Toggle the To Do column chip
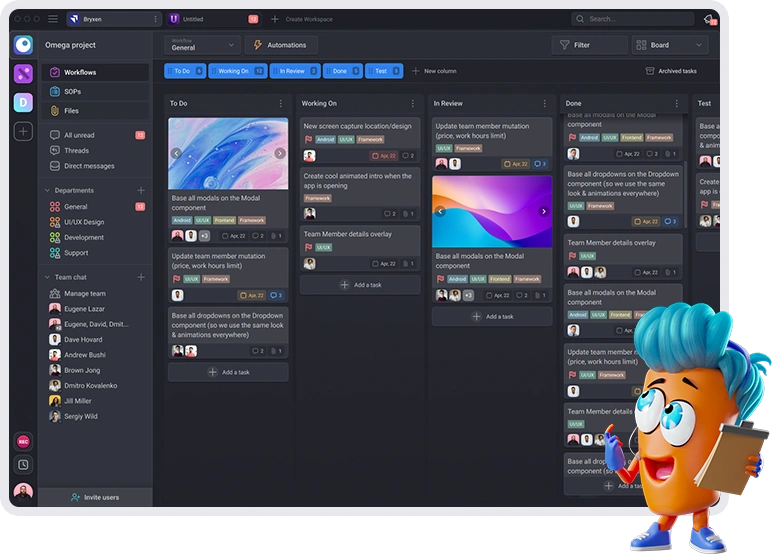 click(185, 71)
